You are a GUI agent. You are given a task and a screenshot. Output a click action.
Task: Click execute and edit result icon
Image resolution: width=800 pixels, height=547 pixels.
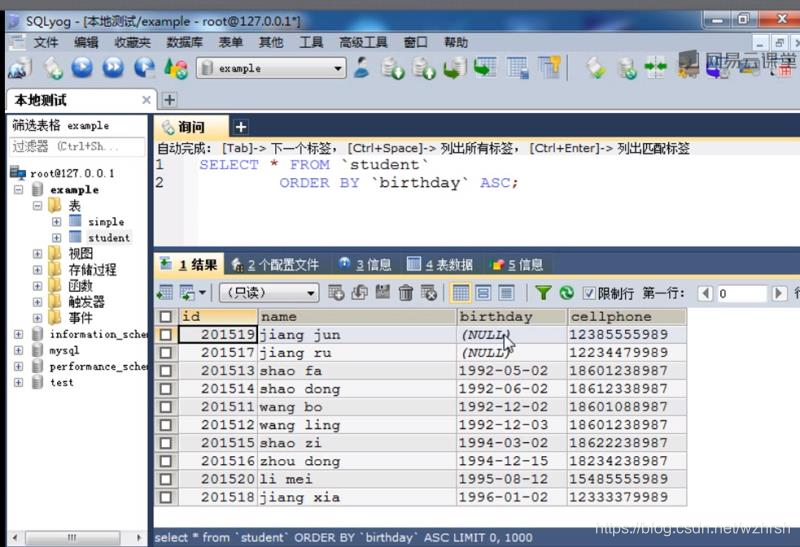pos(144,68)
